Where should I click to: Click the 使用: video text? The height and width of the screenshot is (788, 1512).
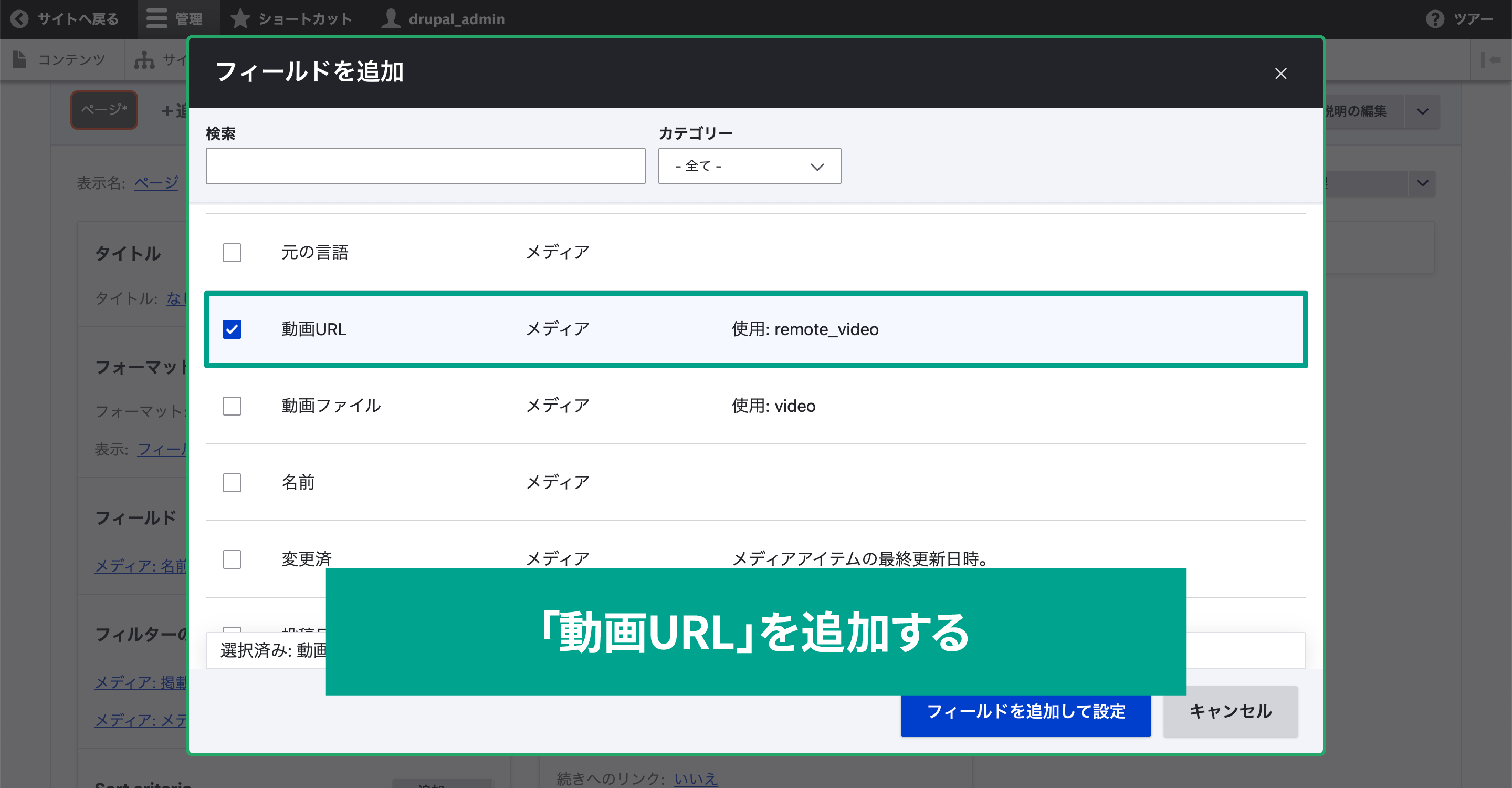(773, 406)
